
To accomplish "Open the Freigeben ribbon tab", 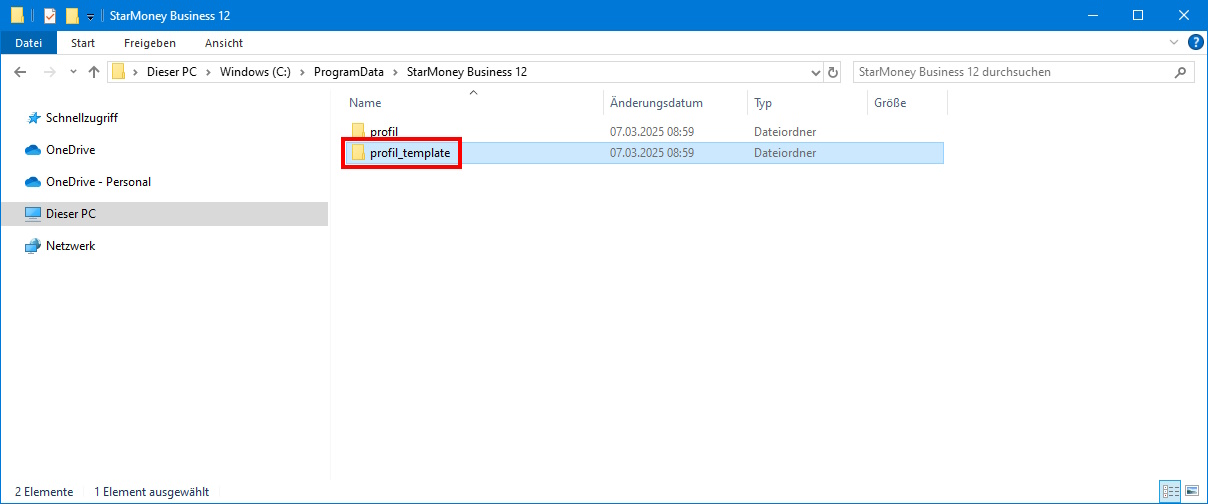I will (x=150, y=43).
